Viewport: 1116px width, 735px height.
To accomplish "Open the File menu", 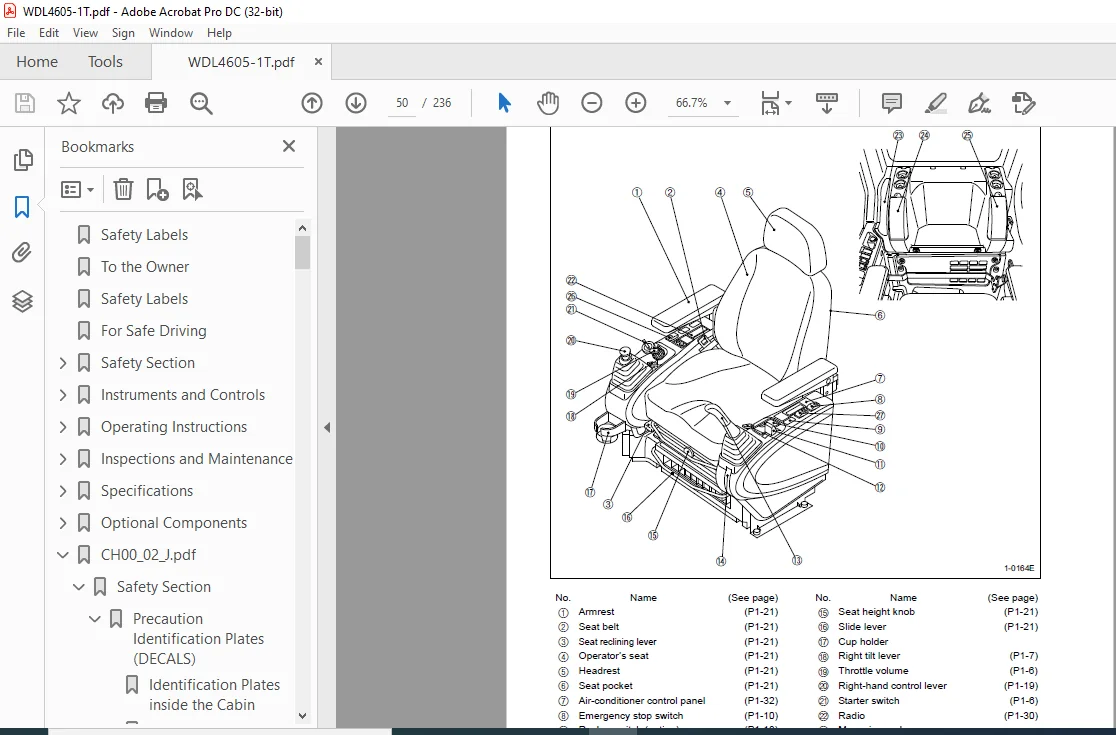I will point(16,33).
